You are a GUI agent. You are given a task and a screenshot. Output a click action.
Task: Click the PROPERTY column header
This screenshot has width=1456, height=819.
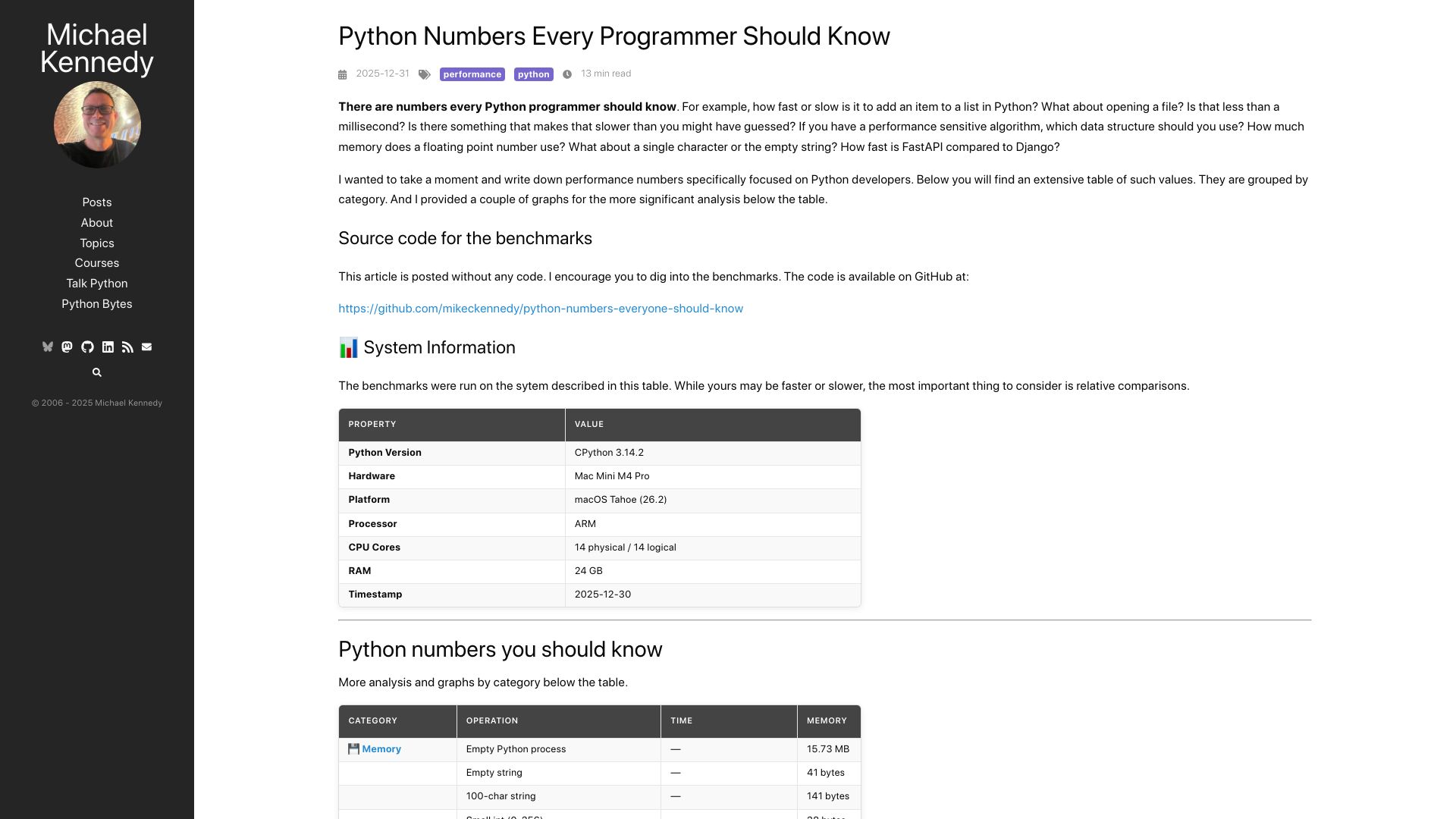point(452,425)
